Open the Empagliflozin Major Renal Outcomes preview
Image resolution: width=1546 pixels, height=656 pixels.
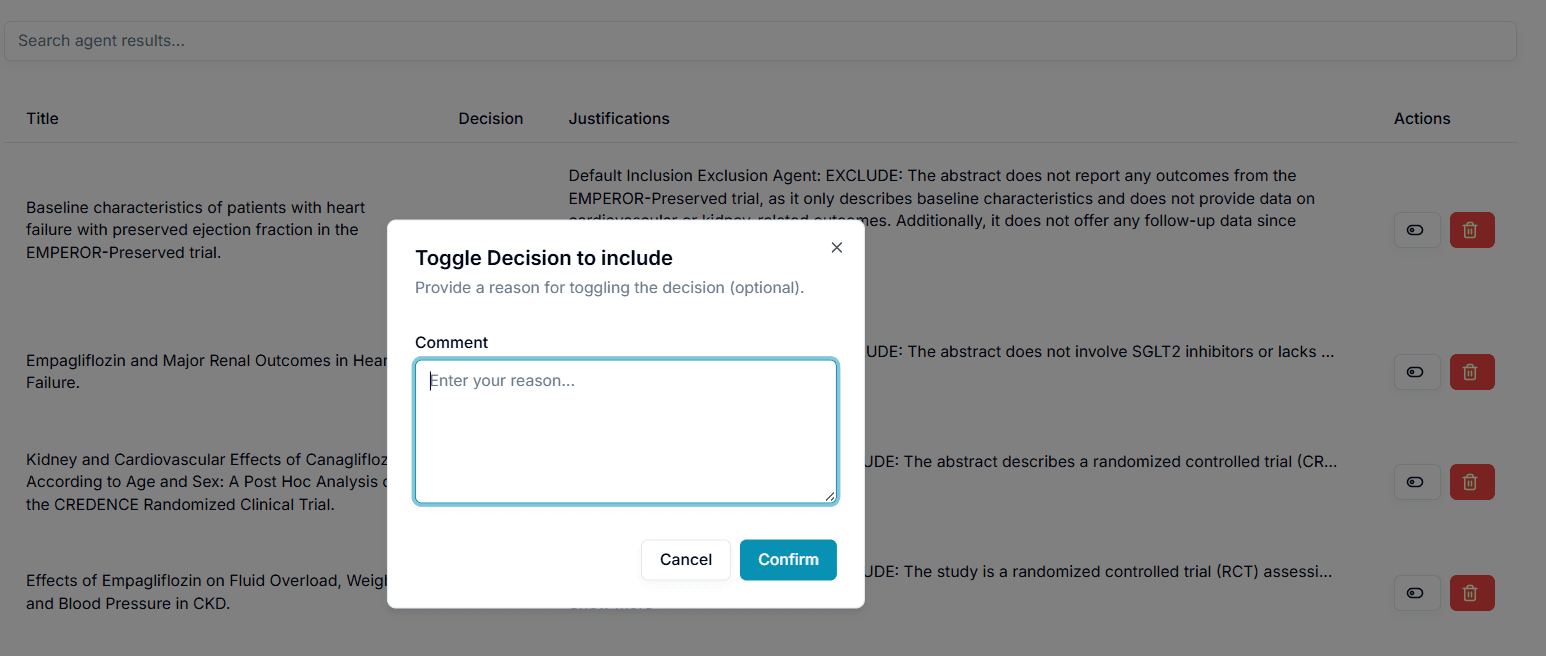(x=1416, y=371)
